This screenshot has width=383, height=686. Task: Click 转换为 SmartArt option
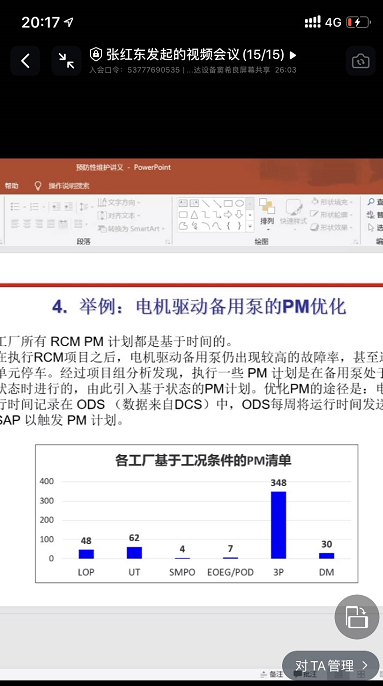131,228
